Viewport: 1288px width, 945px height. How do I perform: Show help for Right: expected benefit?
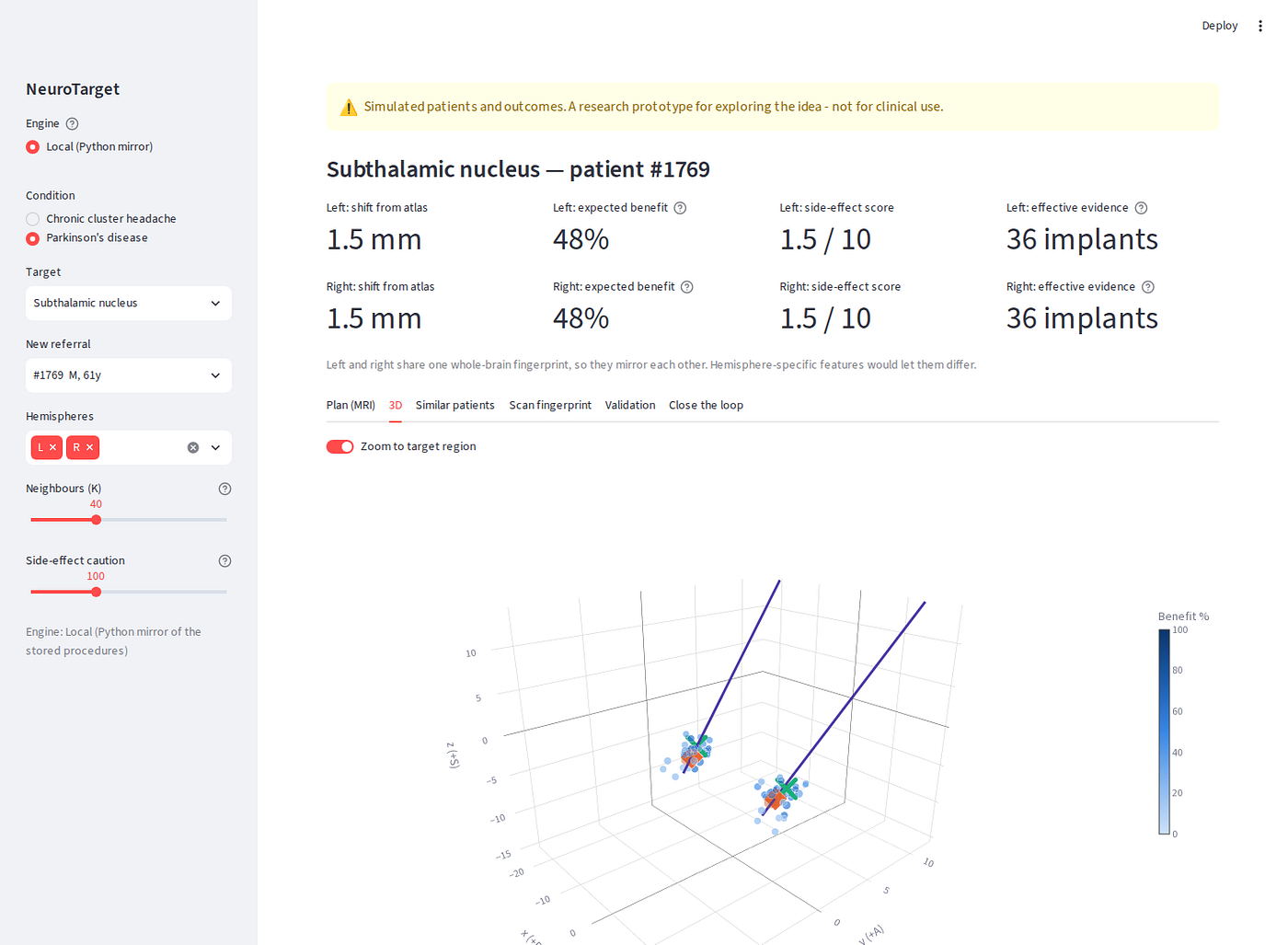(687, 287)
